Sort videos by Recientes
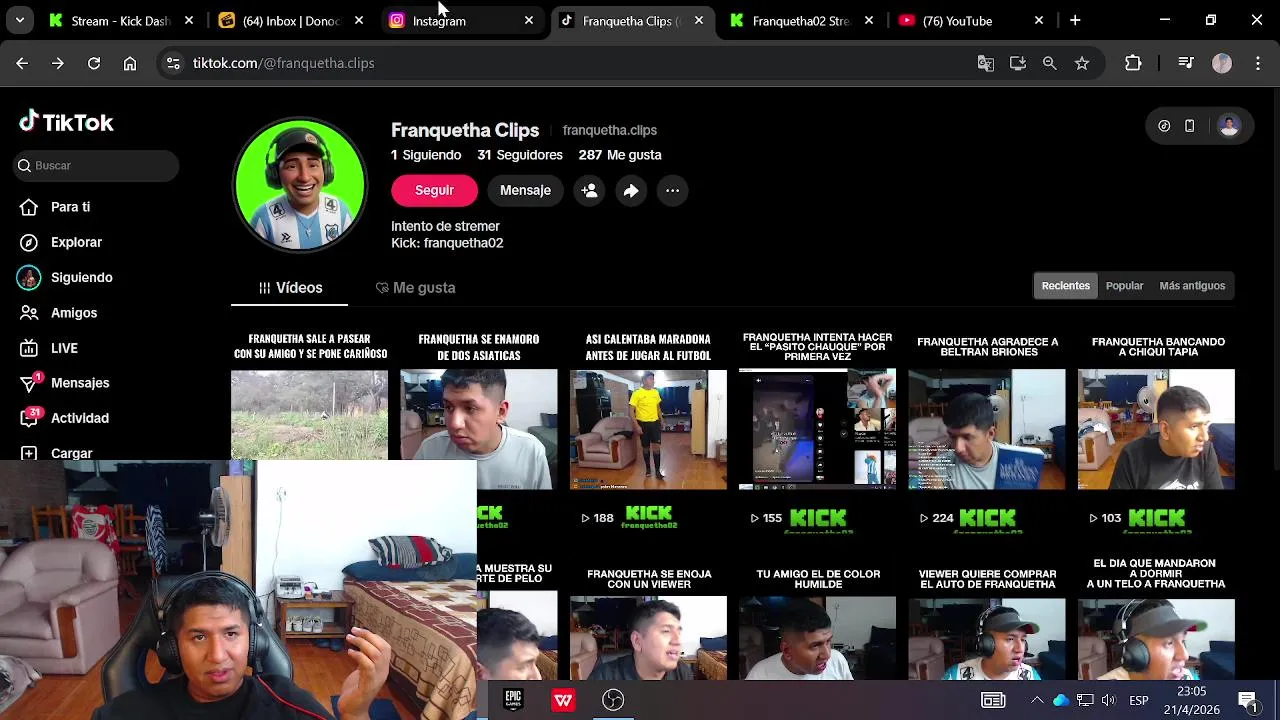This screenshot has width=1280, height=720. click(x=1066, y=286)
